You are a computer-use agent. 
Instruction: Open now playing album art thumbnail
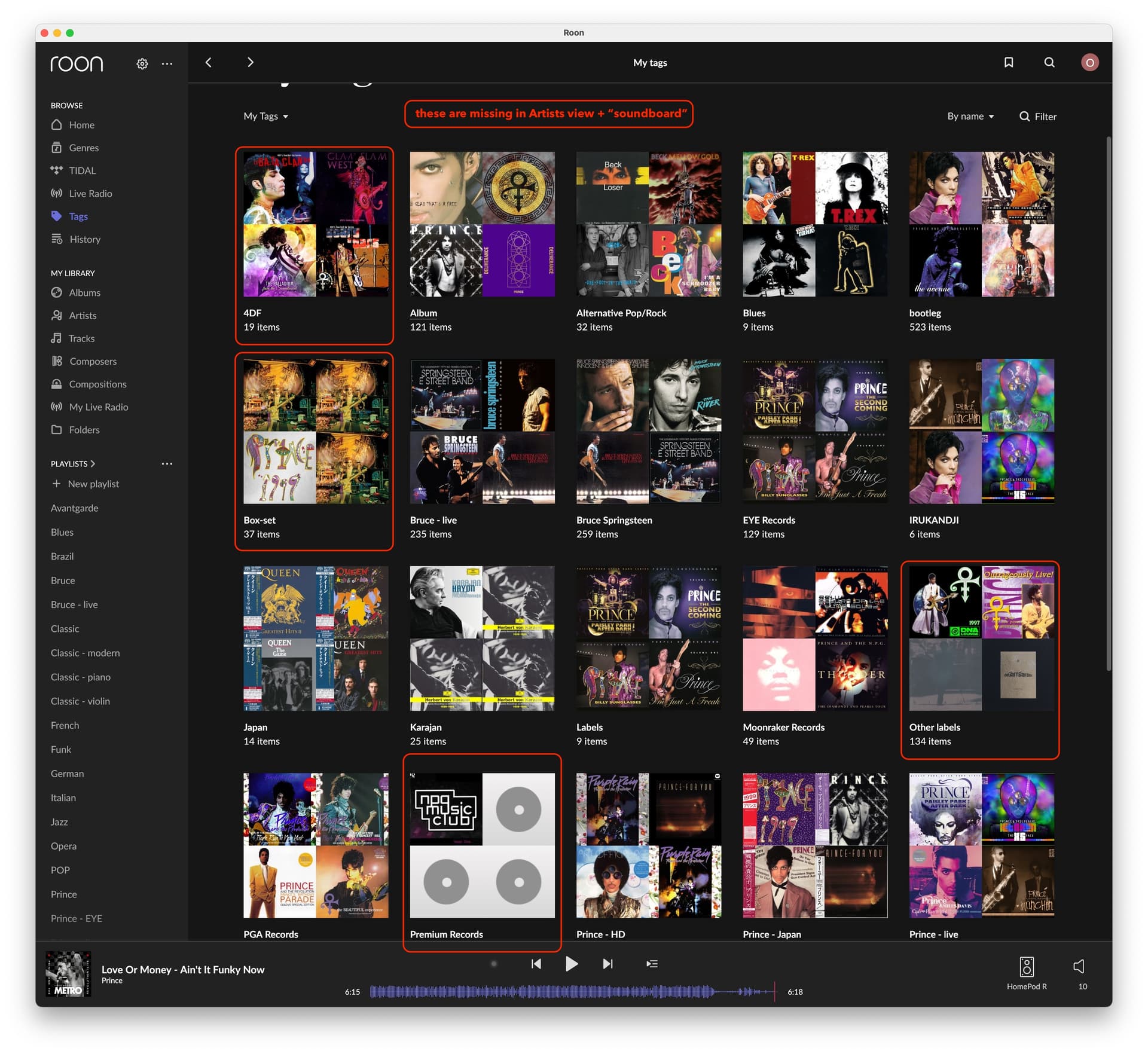(68, 974)
